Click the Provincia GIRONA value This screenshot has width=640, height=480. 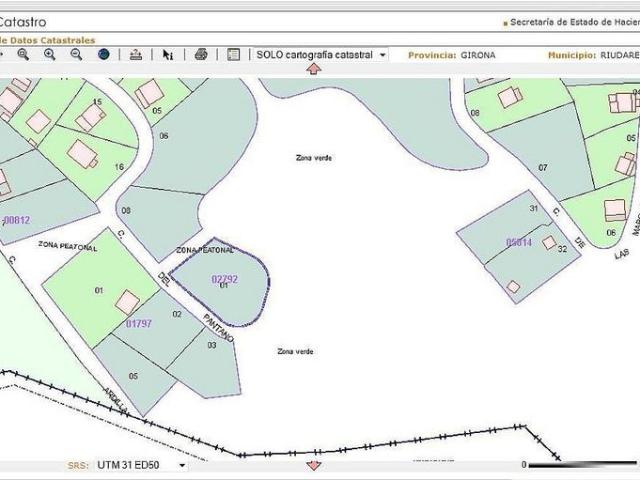click(x=478, y=55)
